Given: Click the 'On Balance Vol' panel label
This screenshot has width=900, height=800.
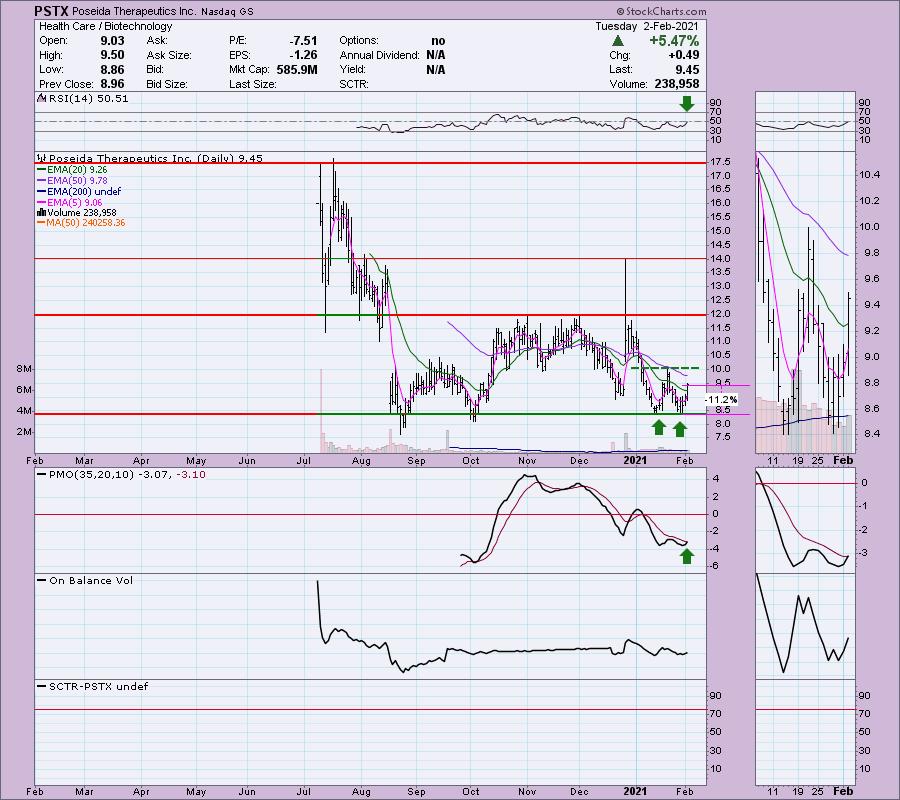Looking at the screenshot, I should [91, 581].
